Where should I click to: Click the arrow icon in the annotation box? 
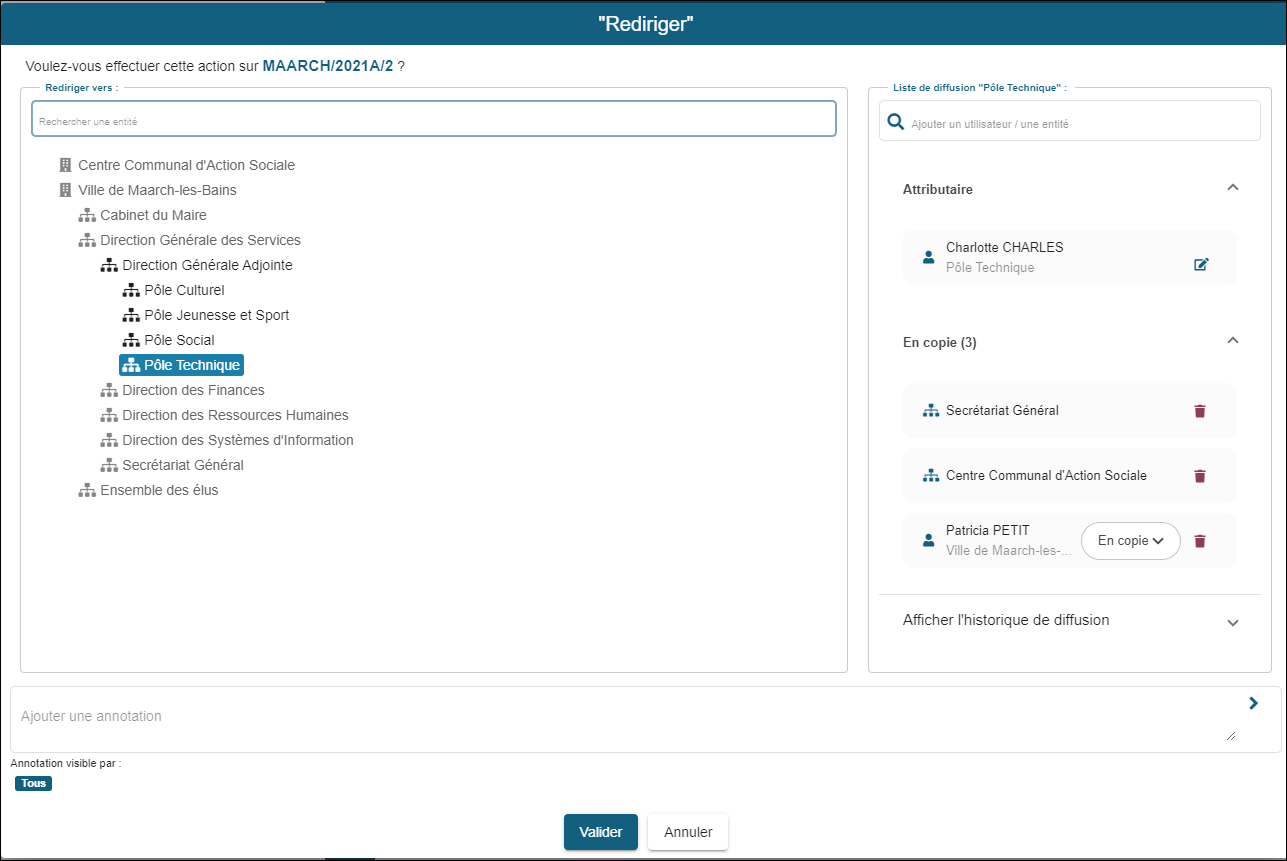point(1253,703)
